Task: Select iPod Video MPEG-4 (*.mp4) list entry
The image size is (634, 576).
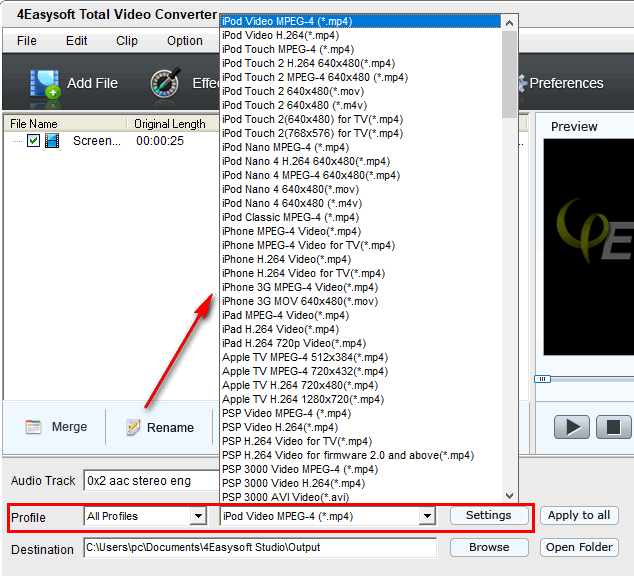Action: 361,21
